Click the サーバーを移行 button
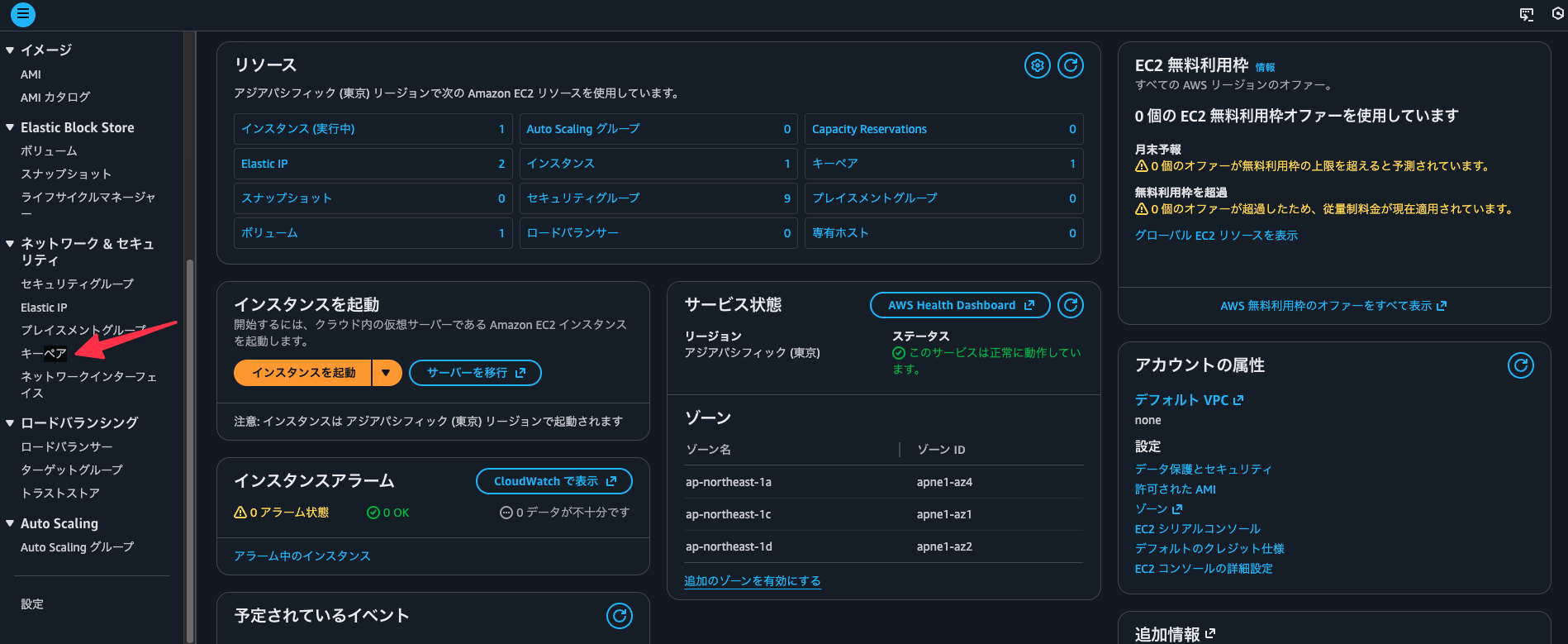 476,373
